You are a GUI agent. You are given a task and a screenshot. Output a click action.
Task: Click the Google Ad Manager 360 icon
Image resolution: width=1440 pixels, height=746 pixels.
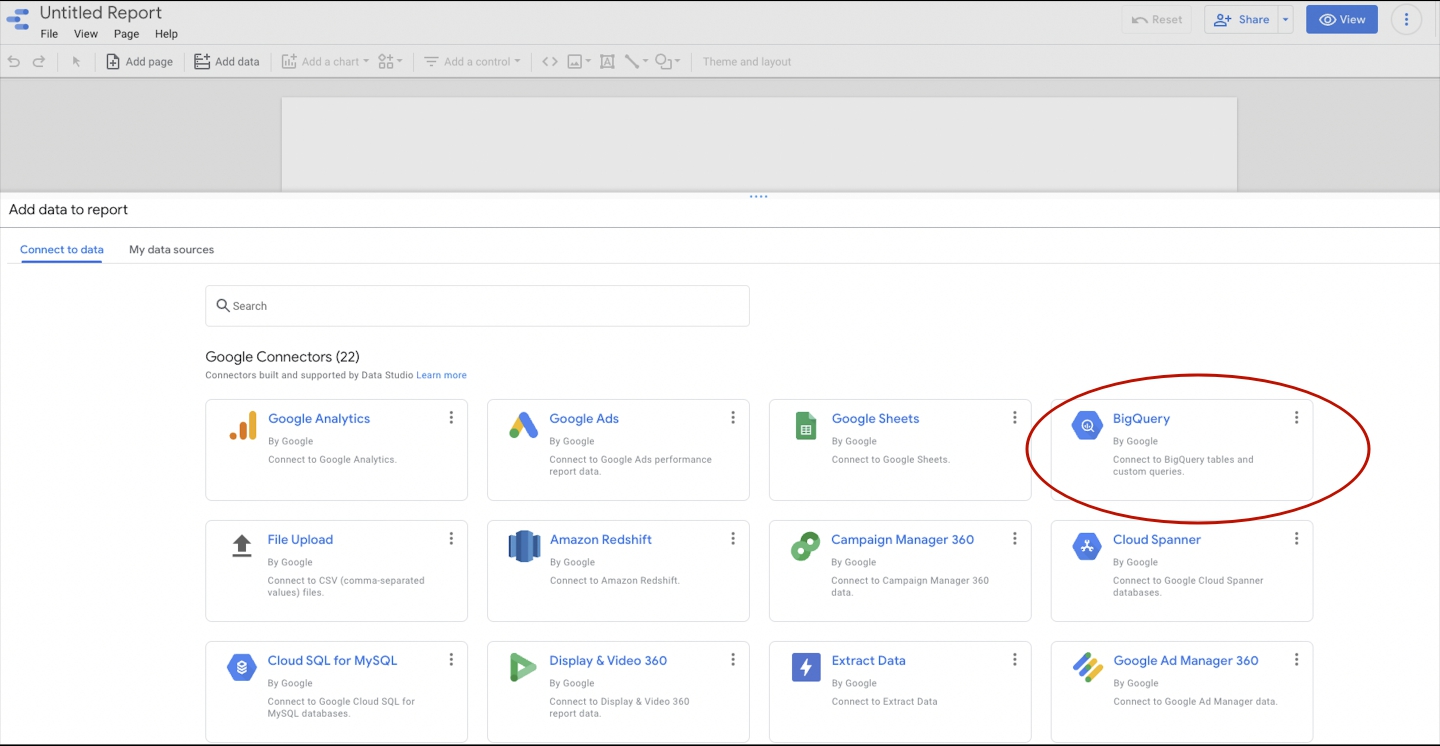click(1087, 667)
